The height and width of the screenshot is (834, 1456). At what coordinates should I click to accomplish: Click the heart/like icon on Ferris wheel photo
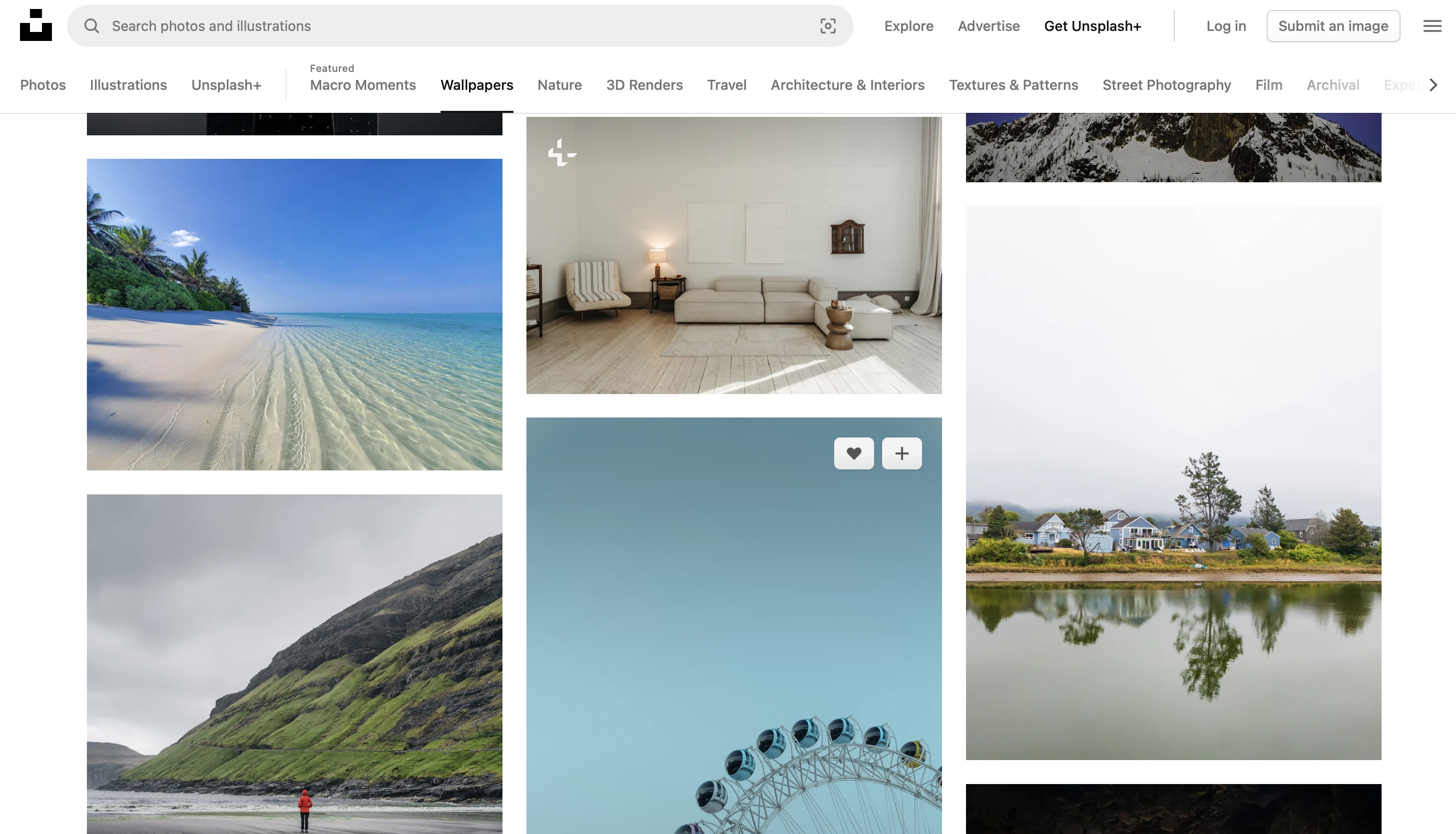pos(854,453)
